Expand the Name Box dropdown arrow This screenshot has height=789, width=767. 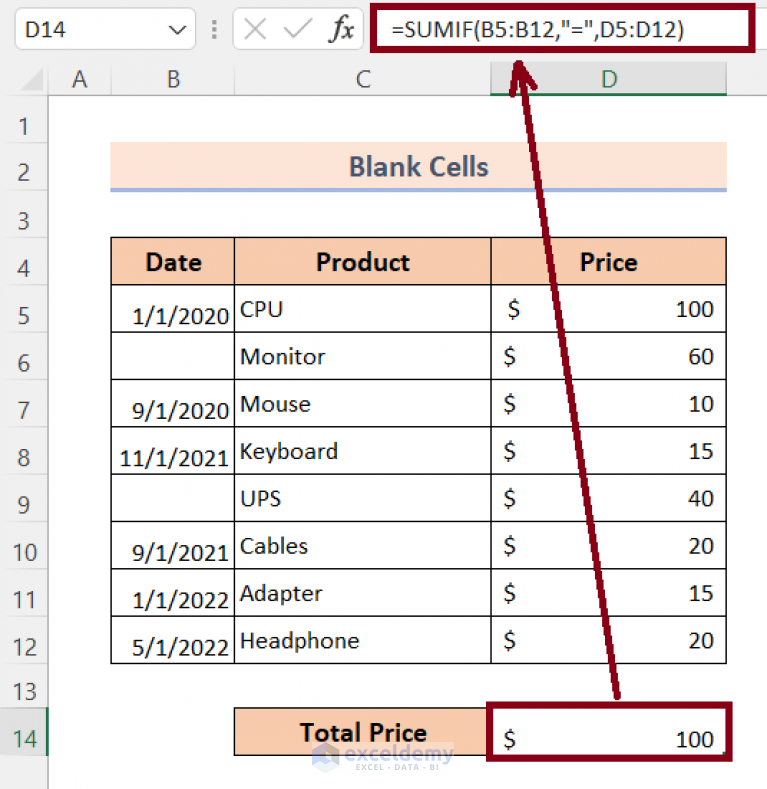pos(176,31)
